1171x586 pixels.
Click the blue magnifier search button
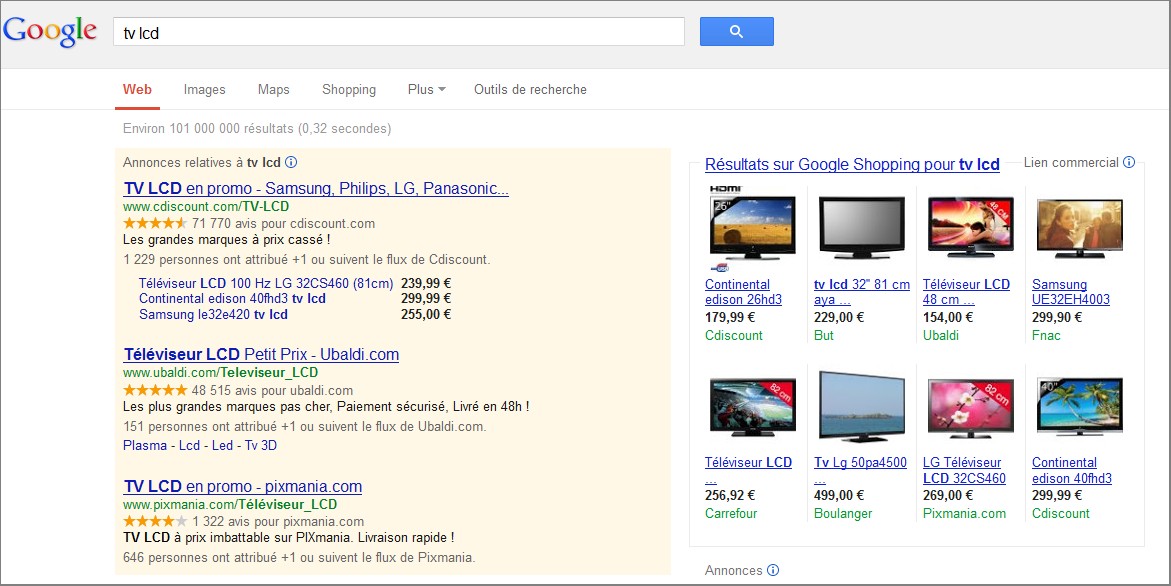(x=736, y=31)
